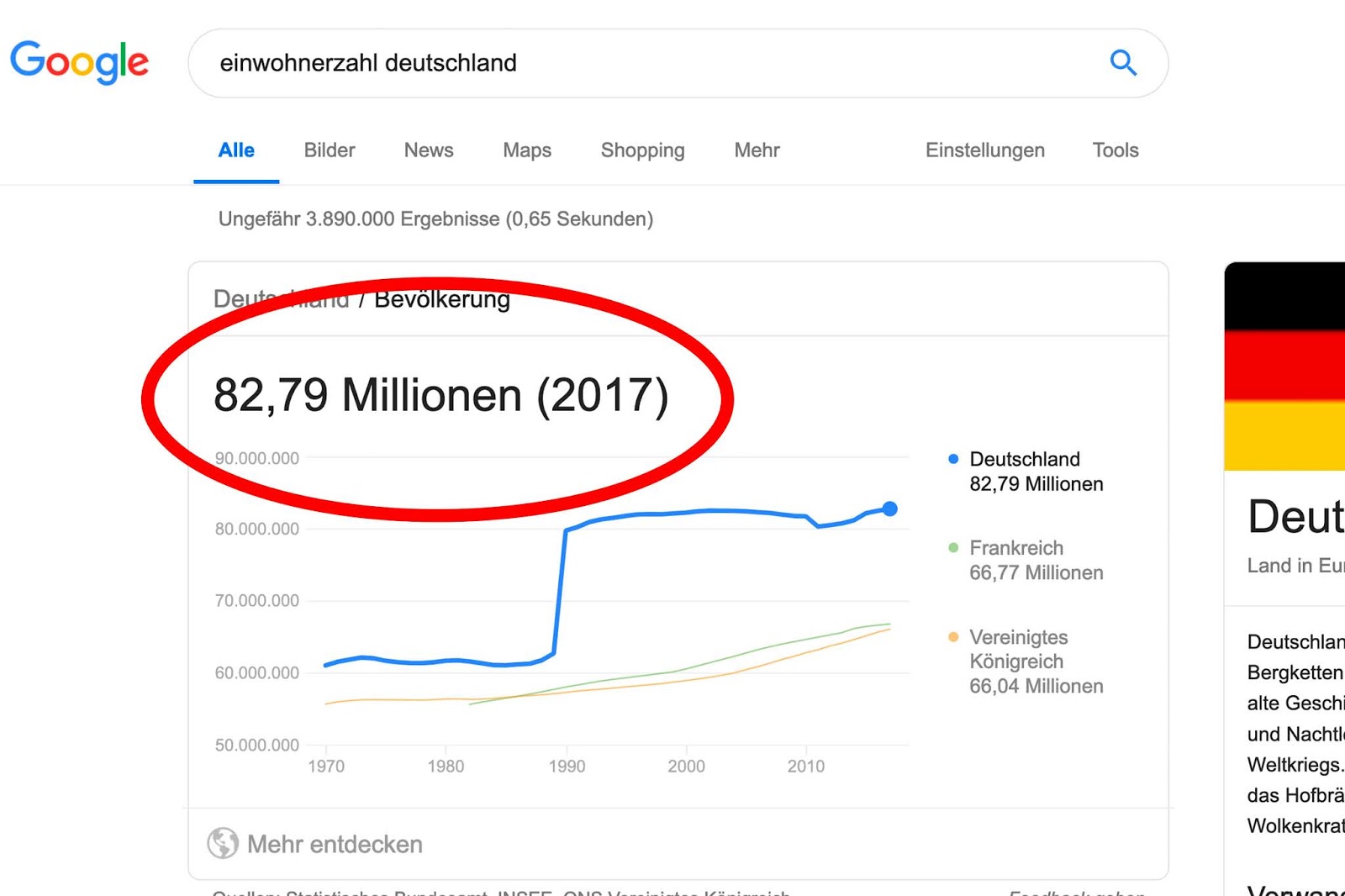Select the Alle results tab
This screenshot has width=1345, height=896.
(x=236, y=150)
